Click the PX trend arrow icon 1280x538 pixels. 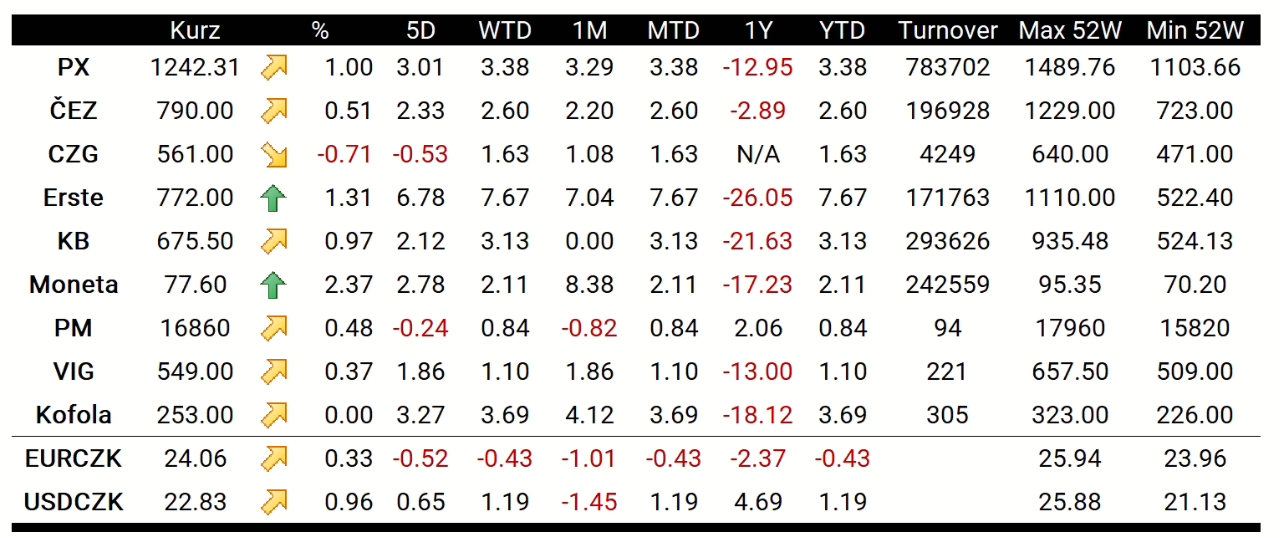tap(273, 68)
